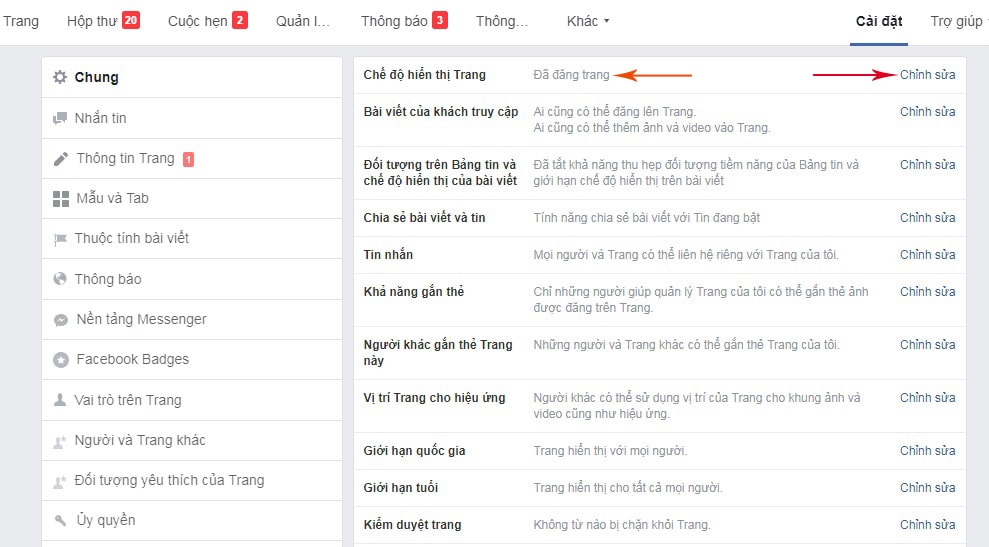Click Chỉnh sửa for Khả năng gắn thẻ
Screen dimensions: 989x547
pyautogui.click(x=927, y=291)
